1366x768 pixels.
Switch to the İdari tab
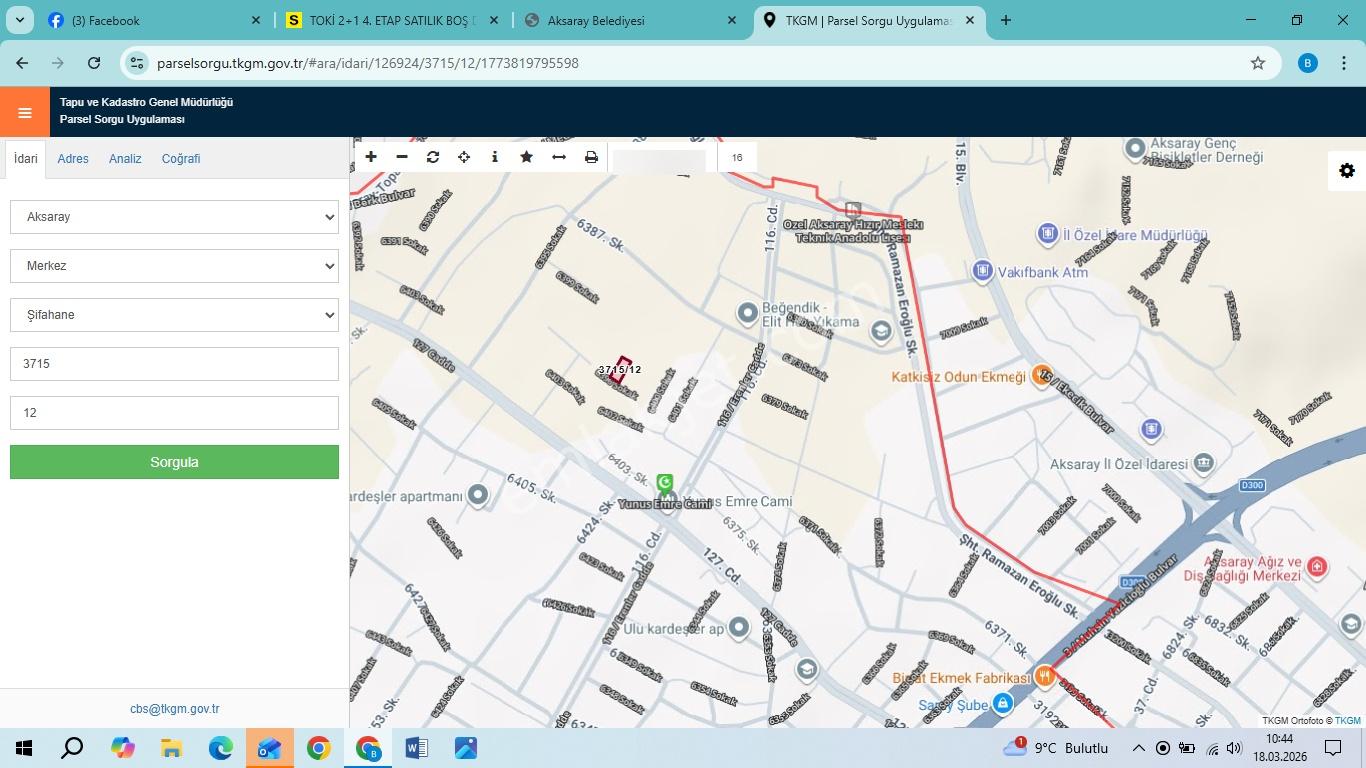[26, 159]
